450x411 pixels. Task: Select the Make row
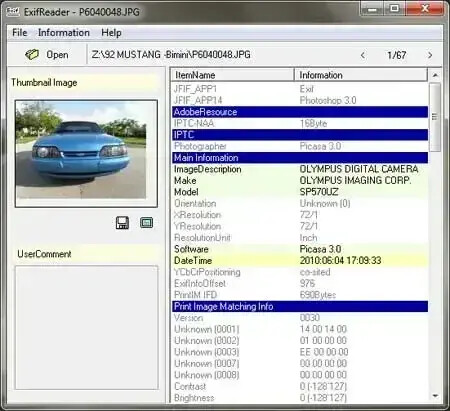click(x=300, y=180)
